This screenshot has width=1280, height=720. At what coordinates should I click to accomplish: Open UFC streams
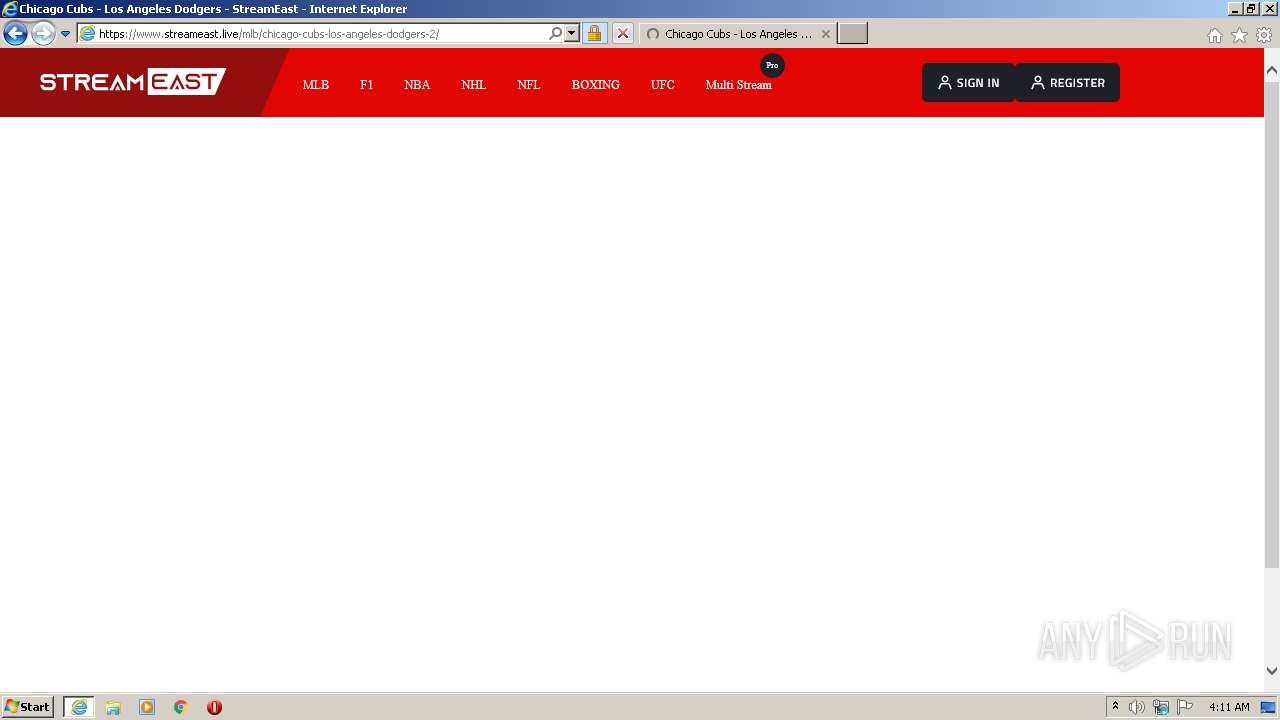(662, 85)
